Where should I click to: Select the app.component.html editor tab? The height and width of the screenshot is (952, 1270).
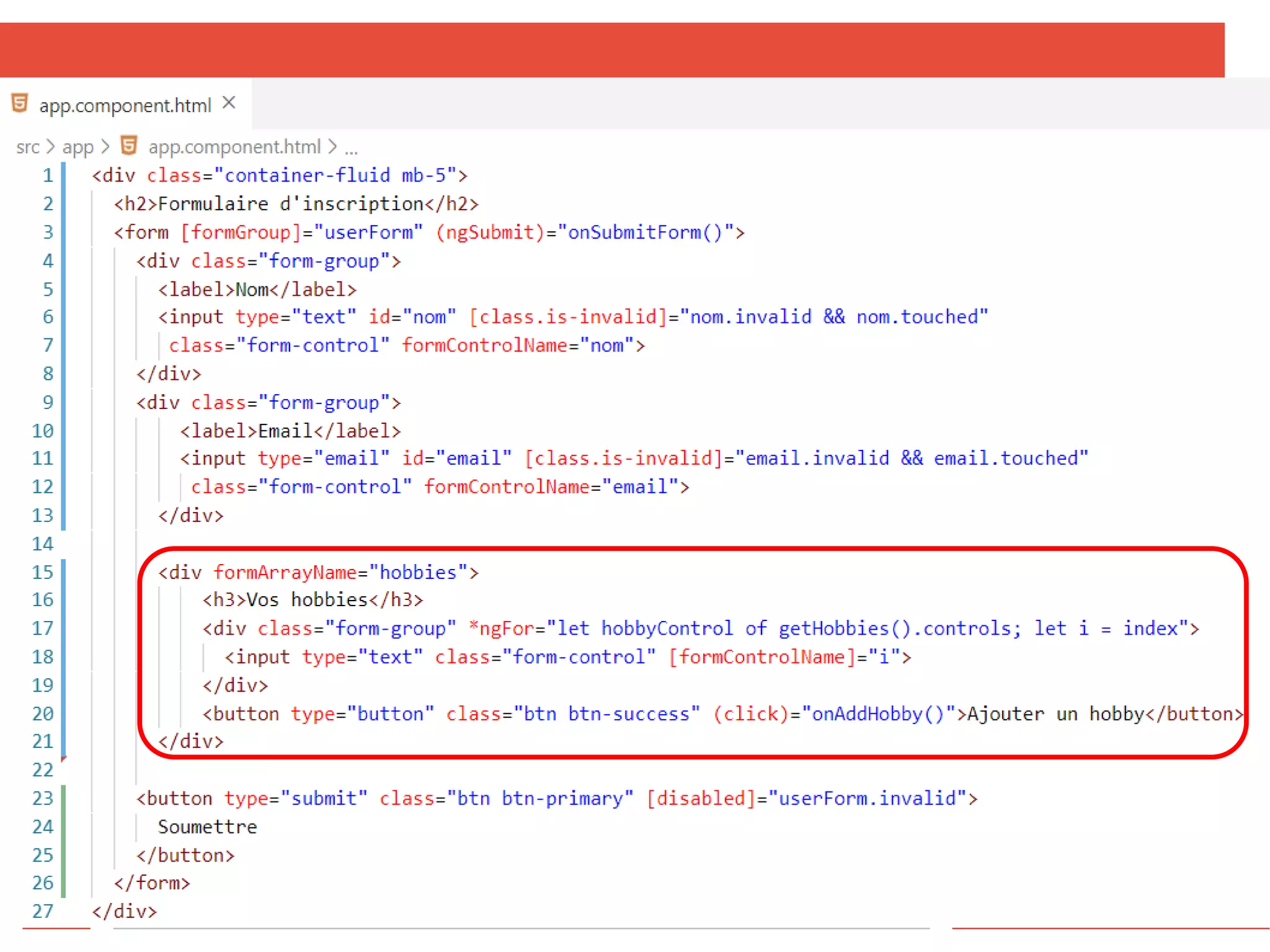(125, 106)
